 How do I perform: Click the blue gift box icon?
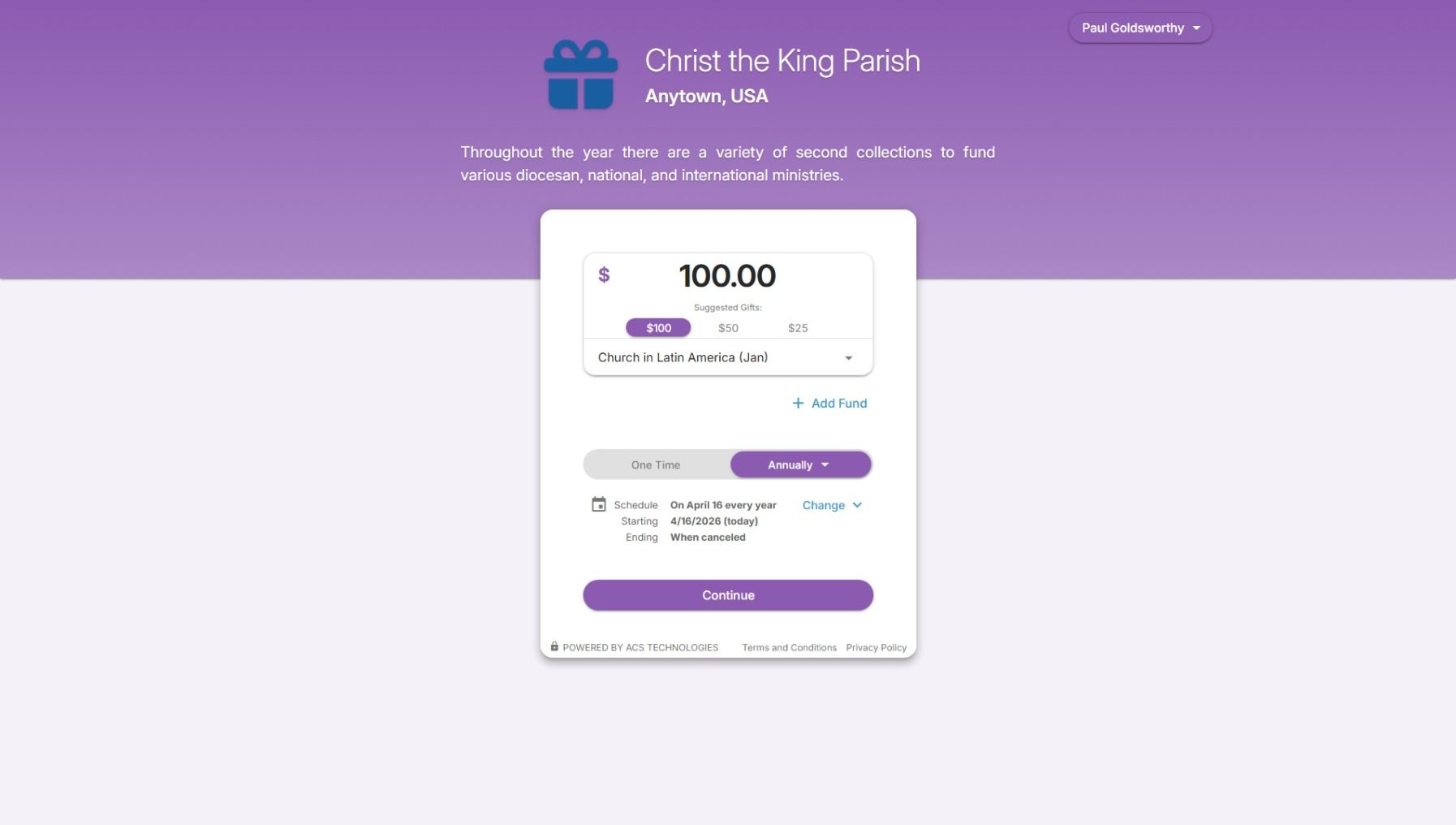580,75
